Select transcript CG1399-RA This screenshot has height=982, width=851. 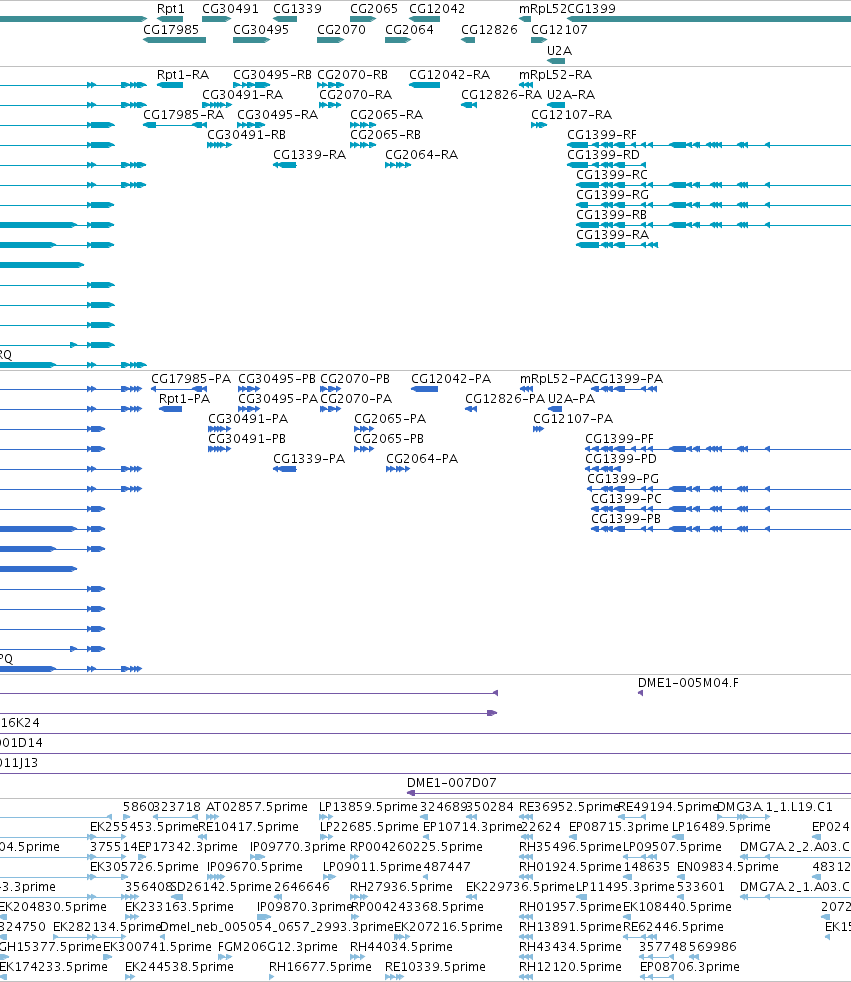(612, 235)
